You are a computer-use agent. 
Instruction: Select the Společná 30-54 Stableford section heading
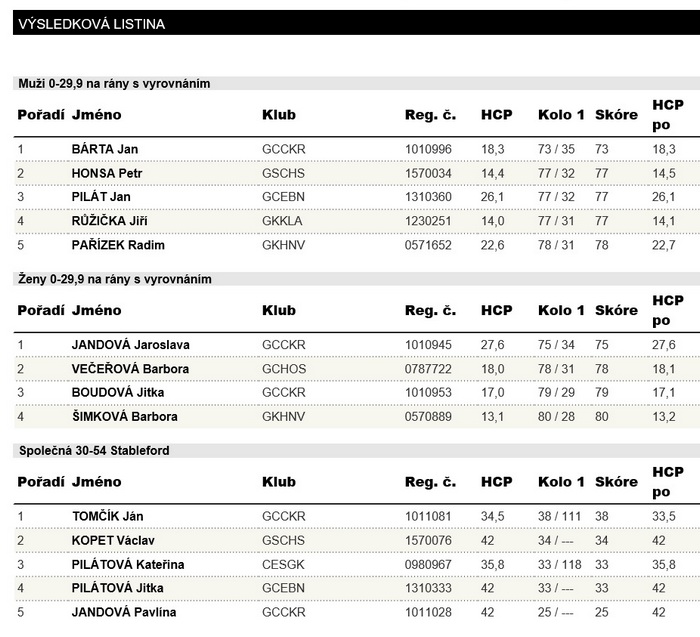[x=94, y=450]
